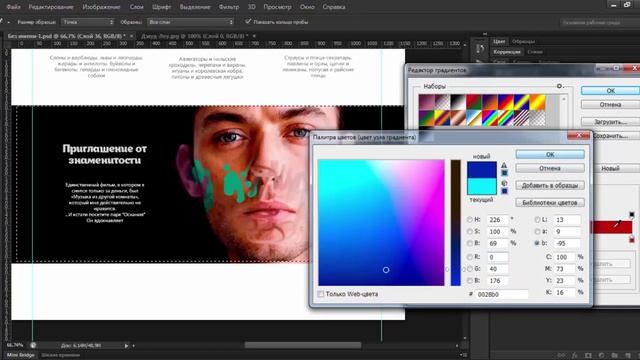Screen dimensions: 640x360
Task: Open the Редактирование menu
Action: [51, 7]
